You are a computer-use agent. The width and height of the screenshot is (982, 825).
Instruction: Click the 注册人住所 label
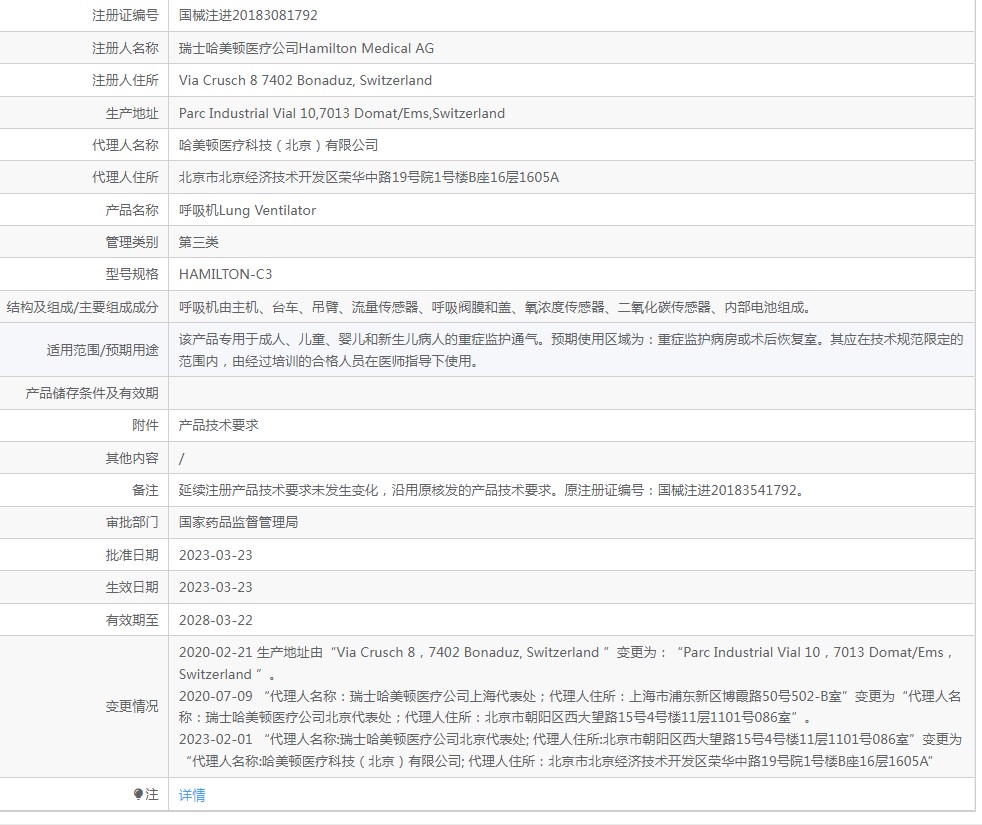tap(125, 80)
